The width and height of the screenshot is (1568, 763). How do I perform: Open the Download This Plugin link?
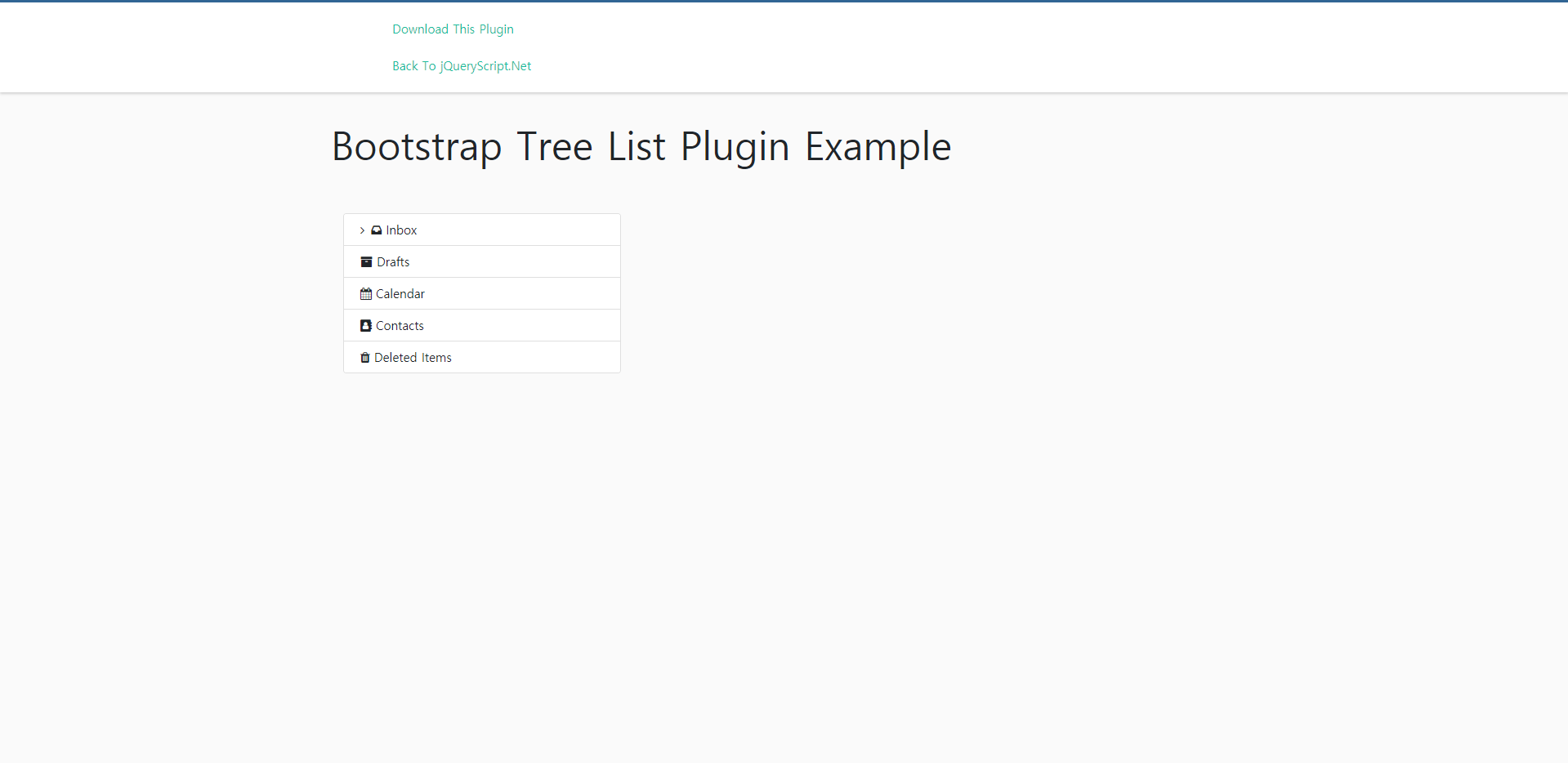click(453, 29)
